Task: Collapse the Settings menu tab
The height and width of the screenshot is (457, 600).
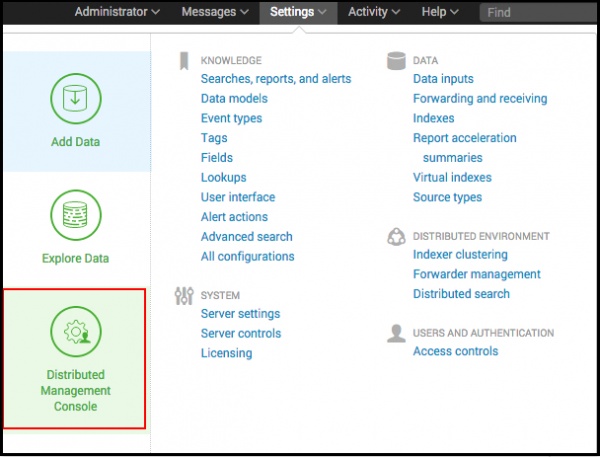Action: (298, 13)
